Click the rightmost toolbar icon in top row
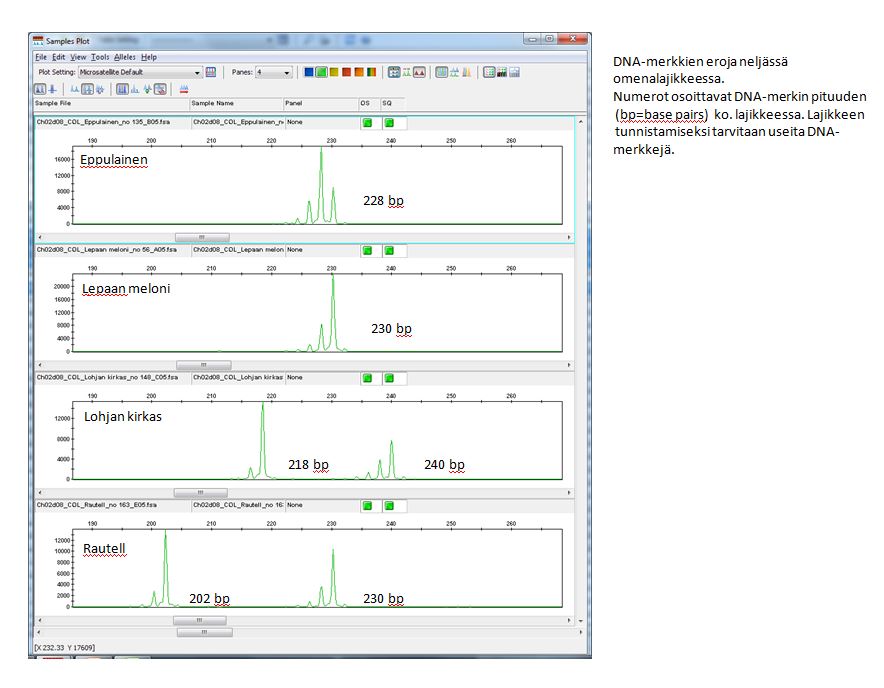The height and width of the screenshot is (688, 884). (513, 72)
